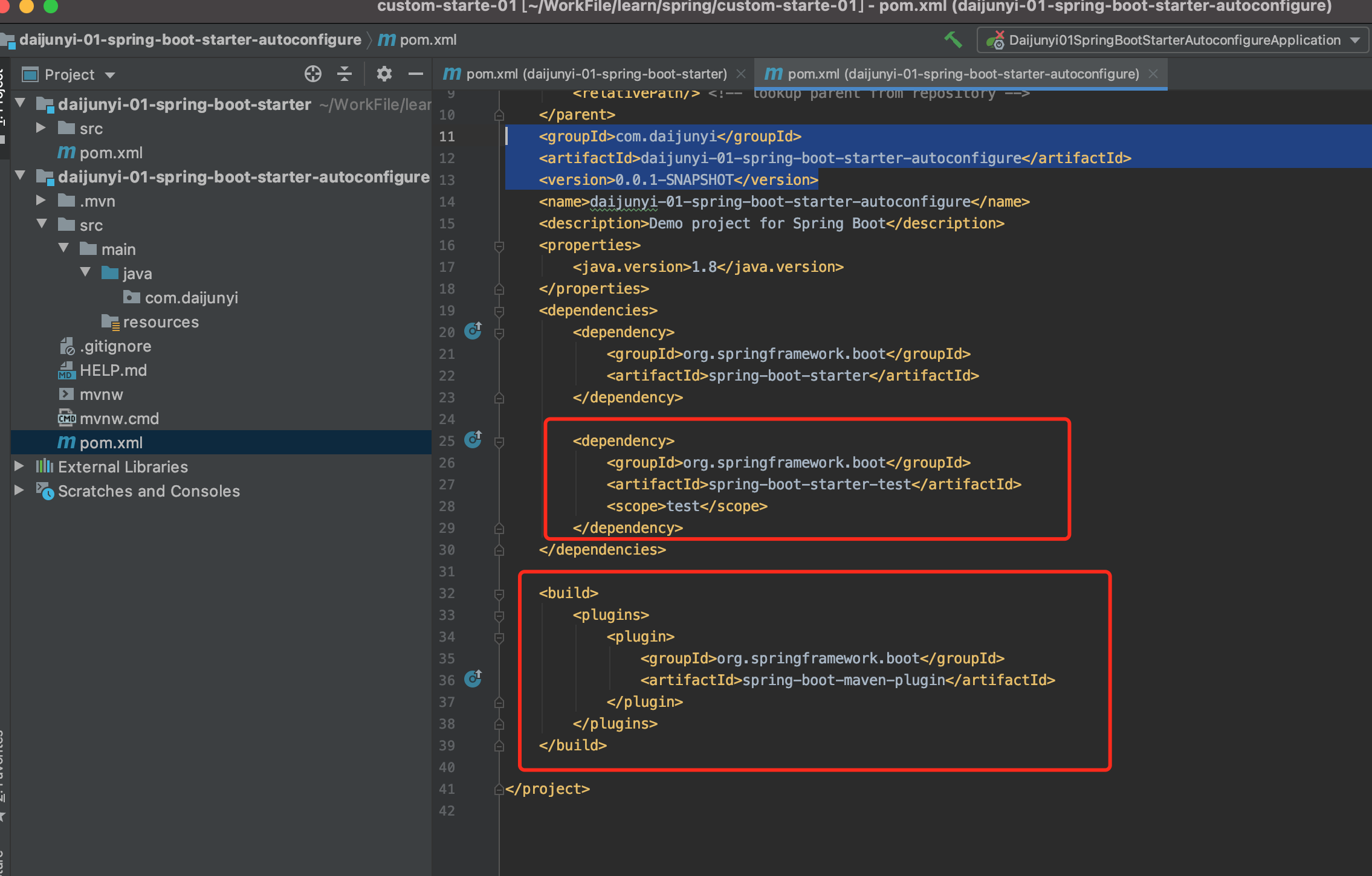The height and width of the screenshot is (876, 1372).
Task: Fold the first dependency at line 20
Action: pos(499,333)
